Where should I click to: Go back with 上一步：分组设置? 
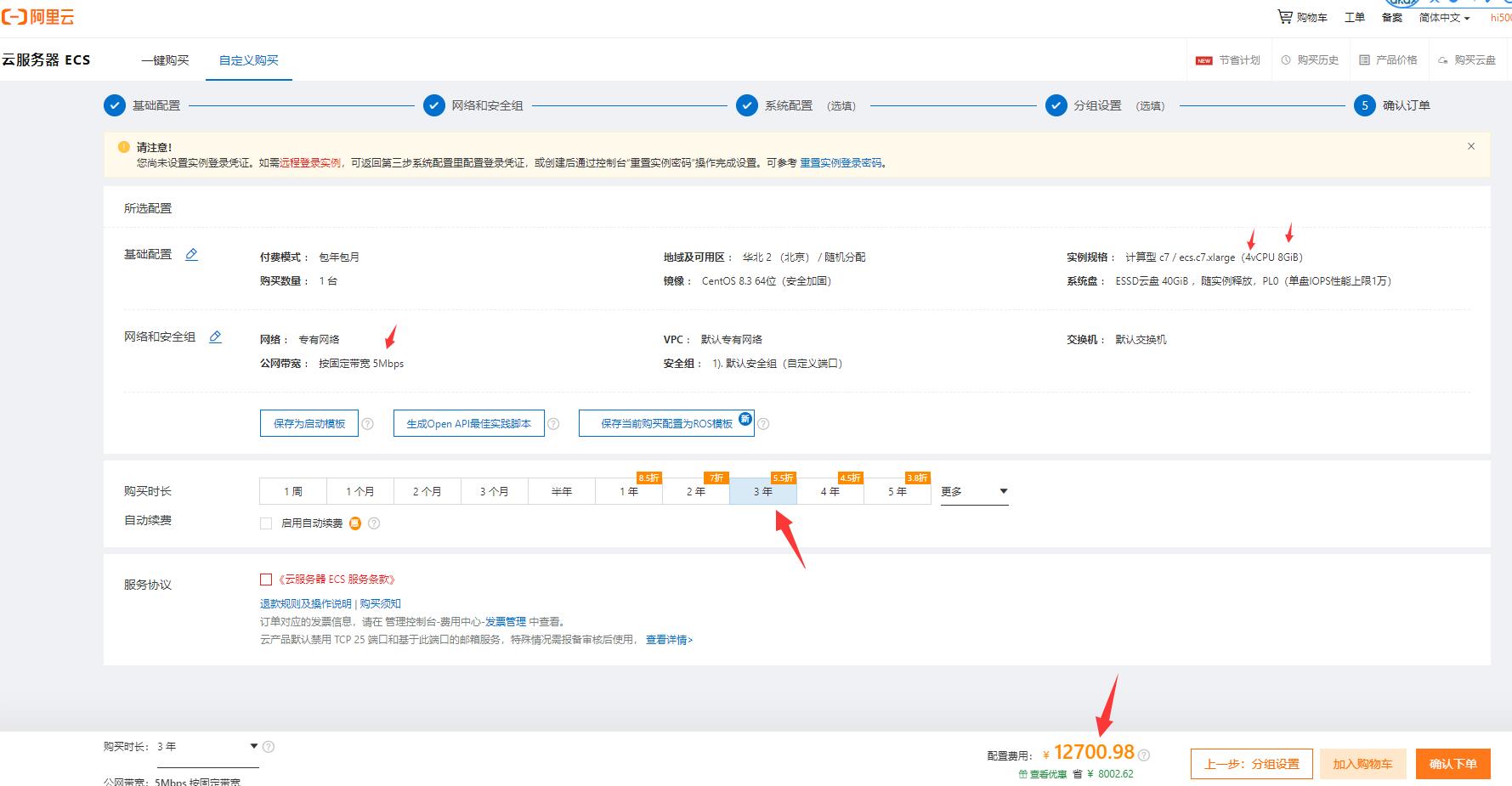pyautogui.click(x=1252, y=764)
